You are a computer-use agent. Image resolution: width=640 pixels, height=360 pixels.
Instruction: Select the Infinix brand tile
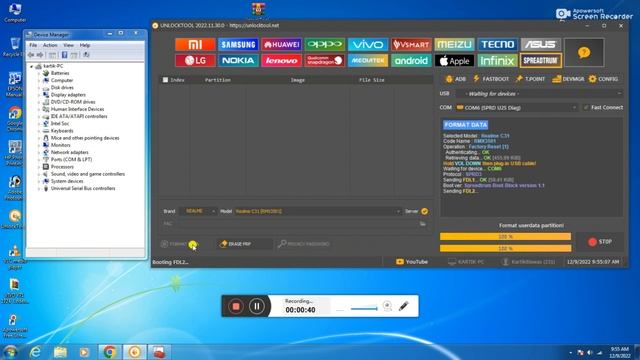pyautogui.click(x=497, y=60)
